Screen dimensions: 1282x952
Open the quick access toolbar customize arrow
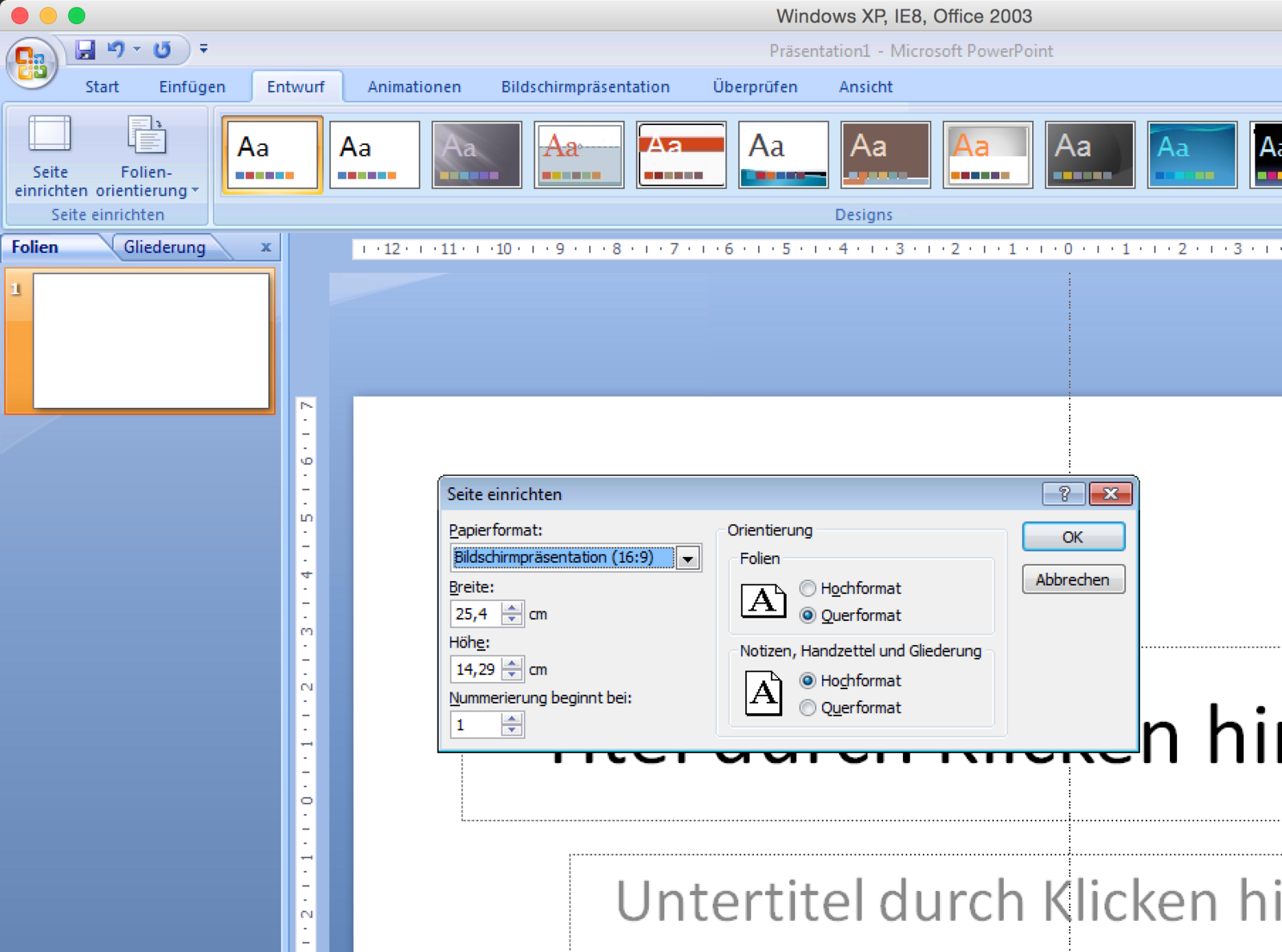click(204, 50)
